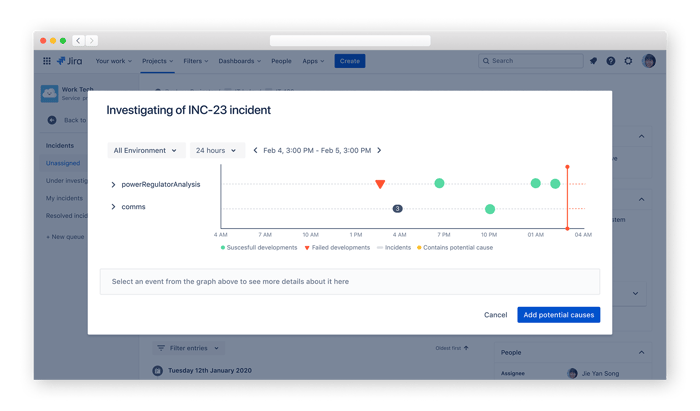Open the settings gear icon
Screen dimensions: 700x411
point(628,61)
